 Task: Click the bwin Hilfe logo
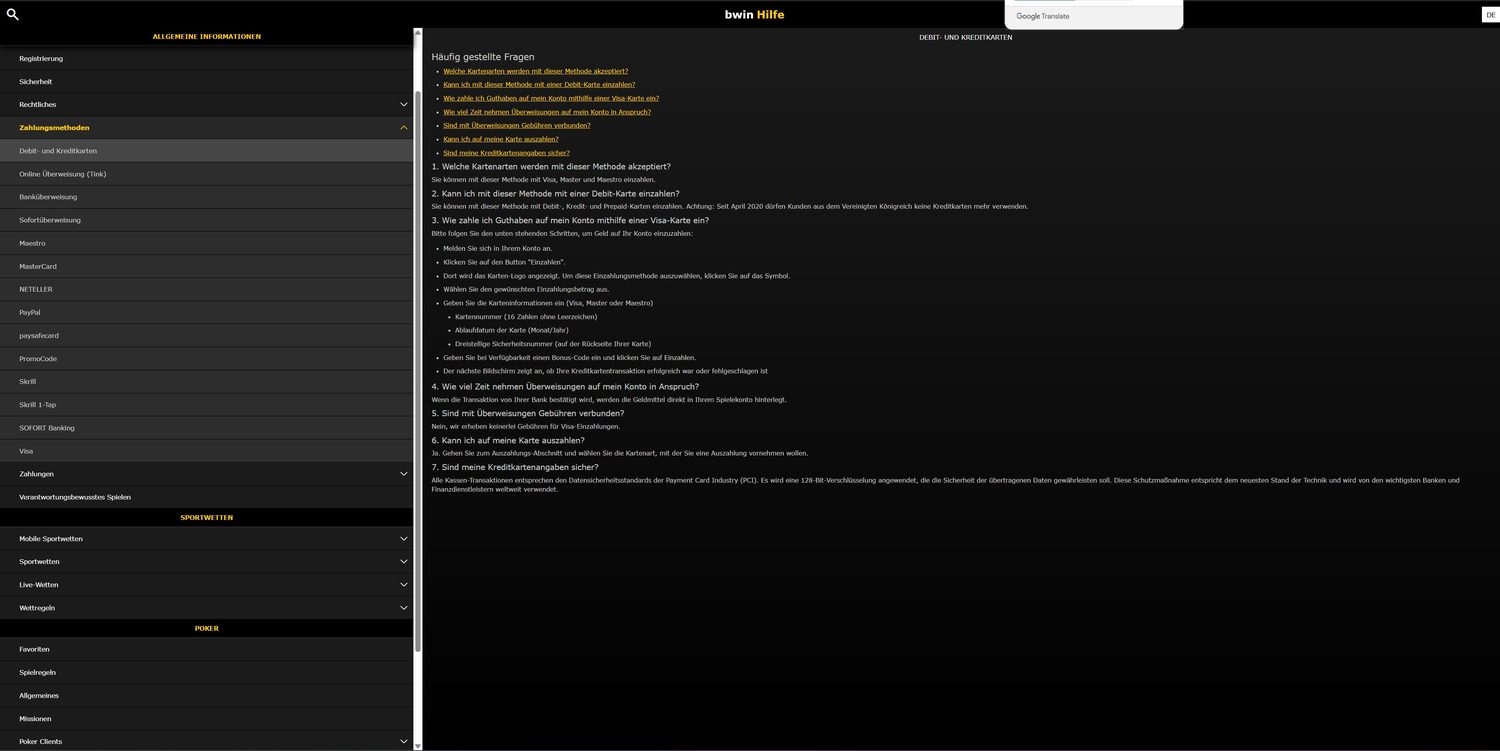[754, 14]
